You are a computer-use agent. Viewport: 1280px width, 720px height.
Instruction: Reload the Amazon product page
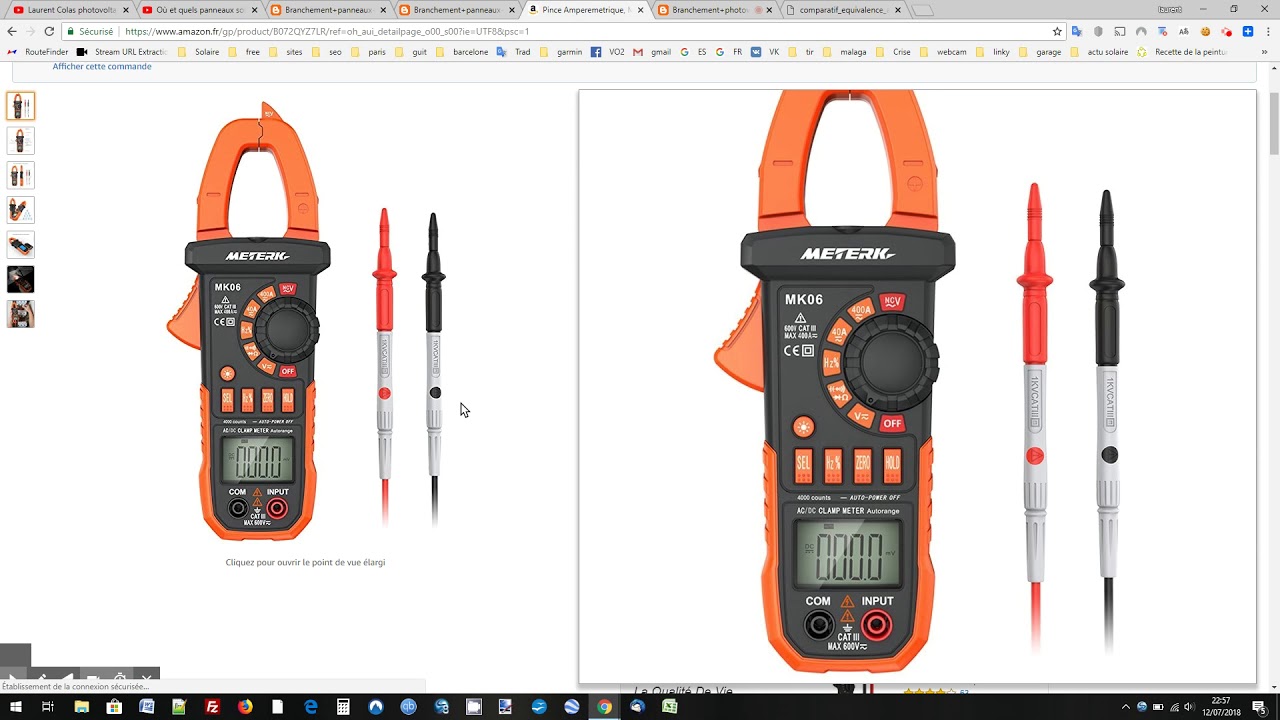pyautogui.click(x=48, y=31)
